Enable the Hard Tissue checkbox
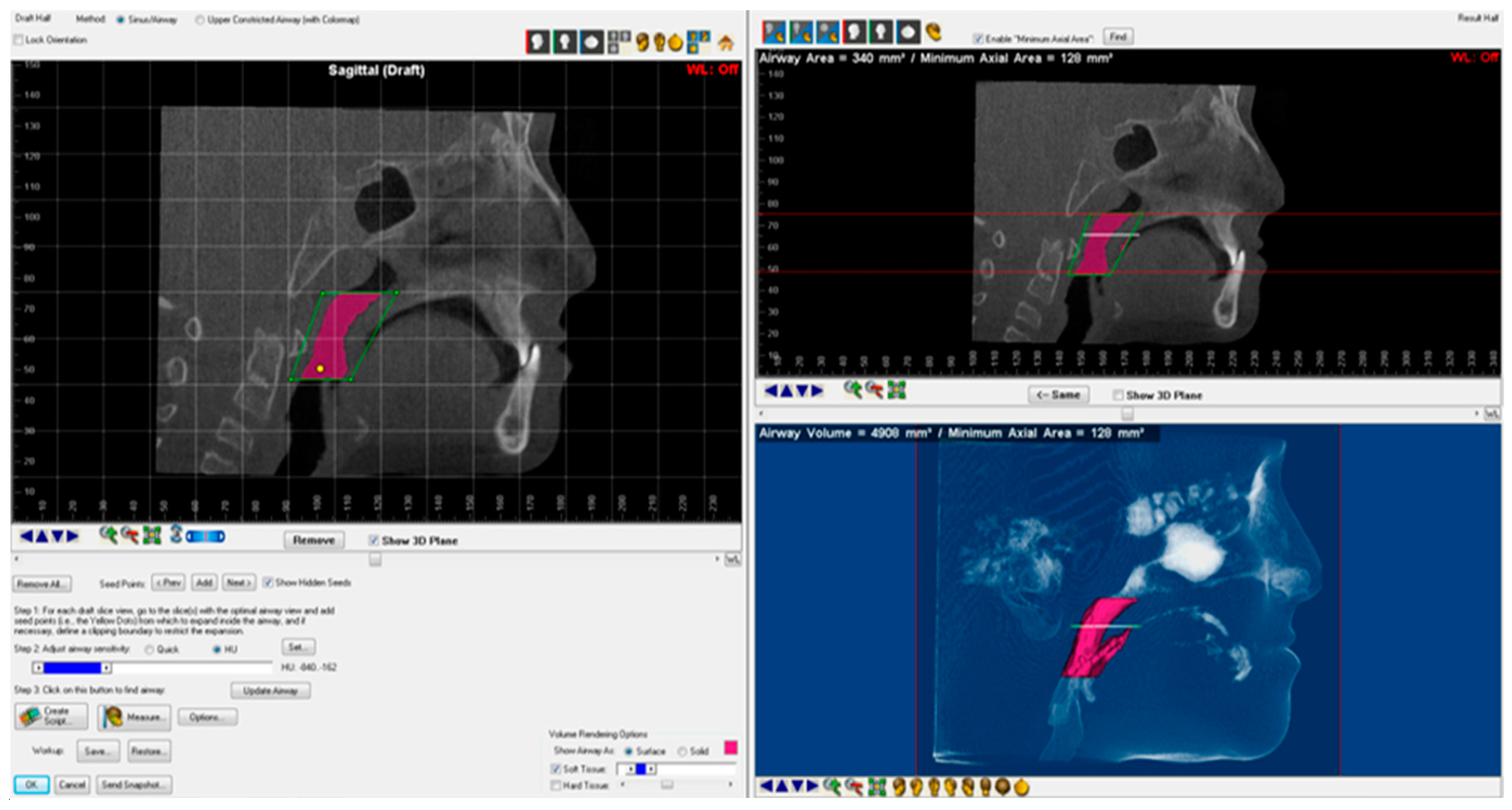The width and height of the screenshot is (1512, 810). point(555,785)
